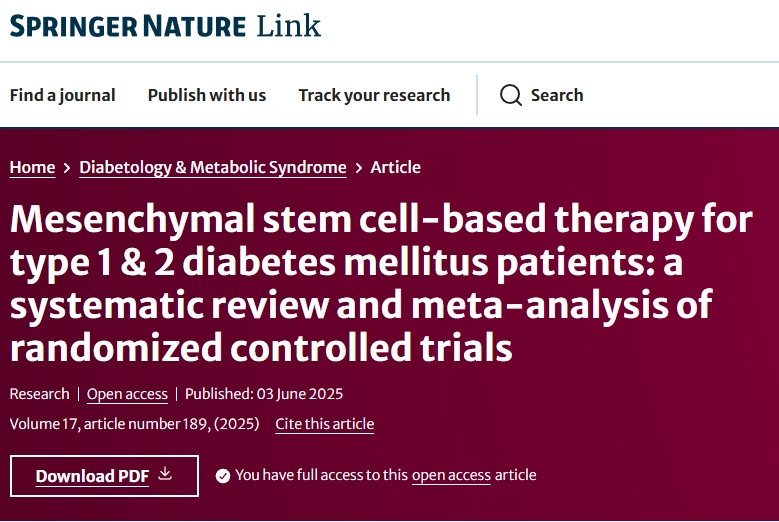Click the download arrow icon
This screenshot has height=522, width=779.
click(x=165, y=474)
